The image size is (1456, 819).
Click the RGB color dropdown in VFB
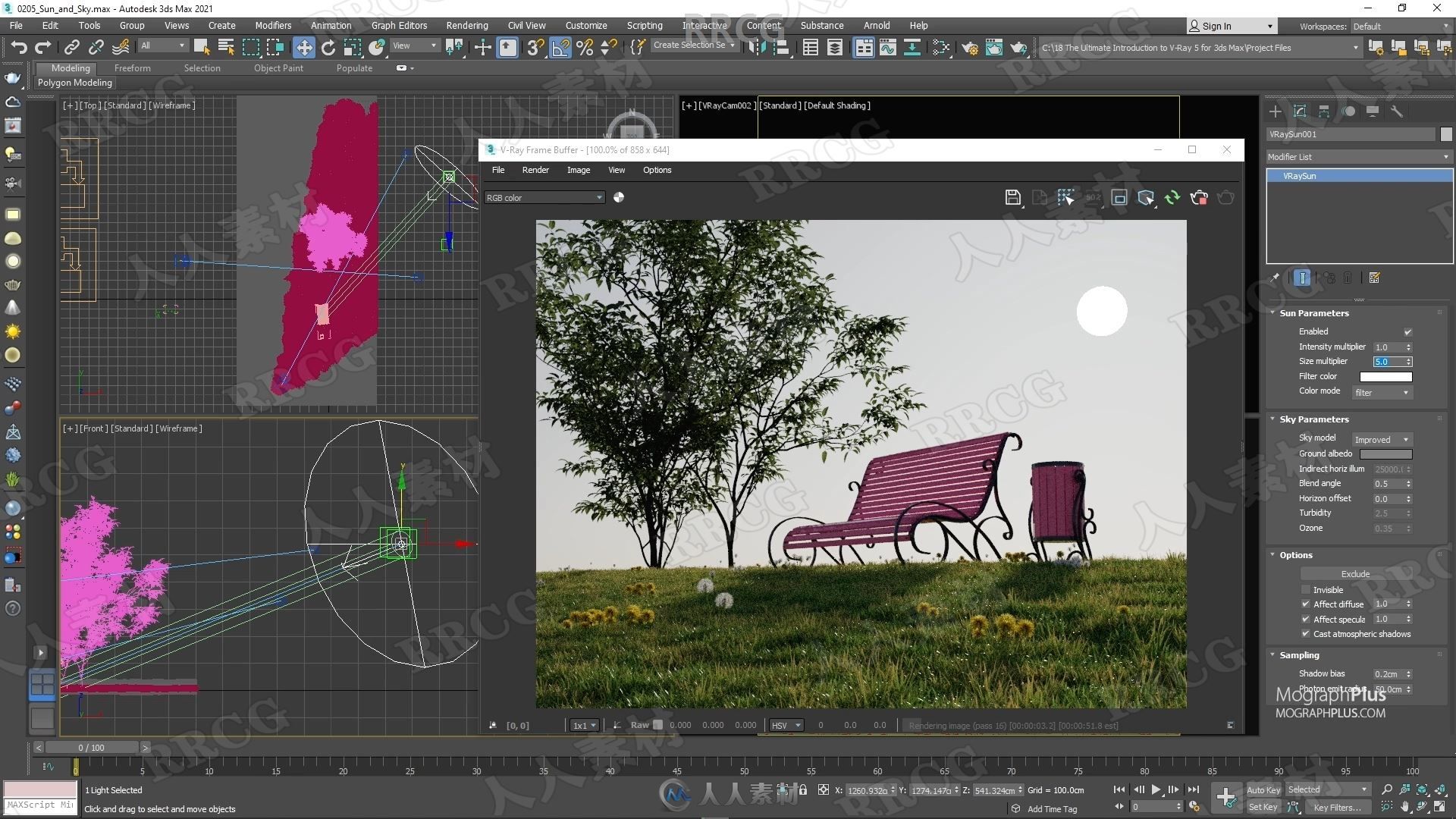tap(545, 197)
